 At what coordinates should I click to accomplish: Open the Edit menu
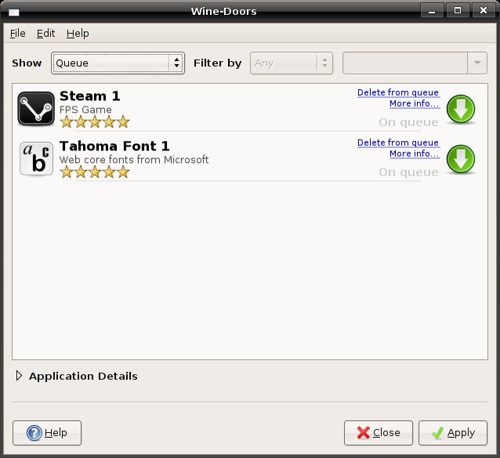click(46, 33)
